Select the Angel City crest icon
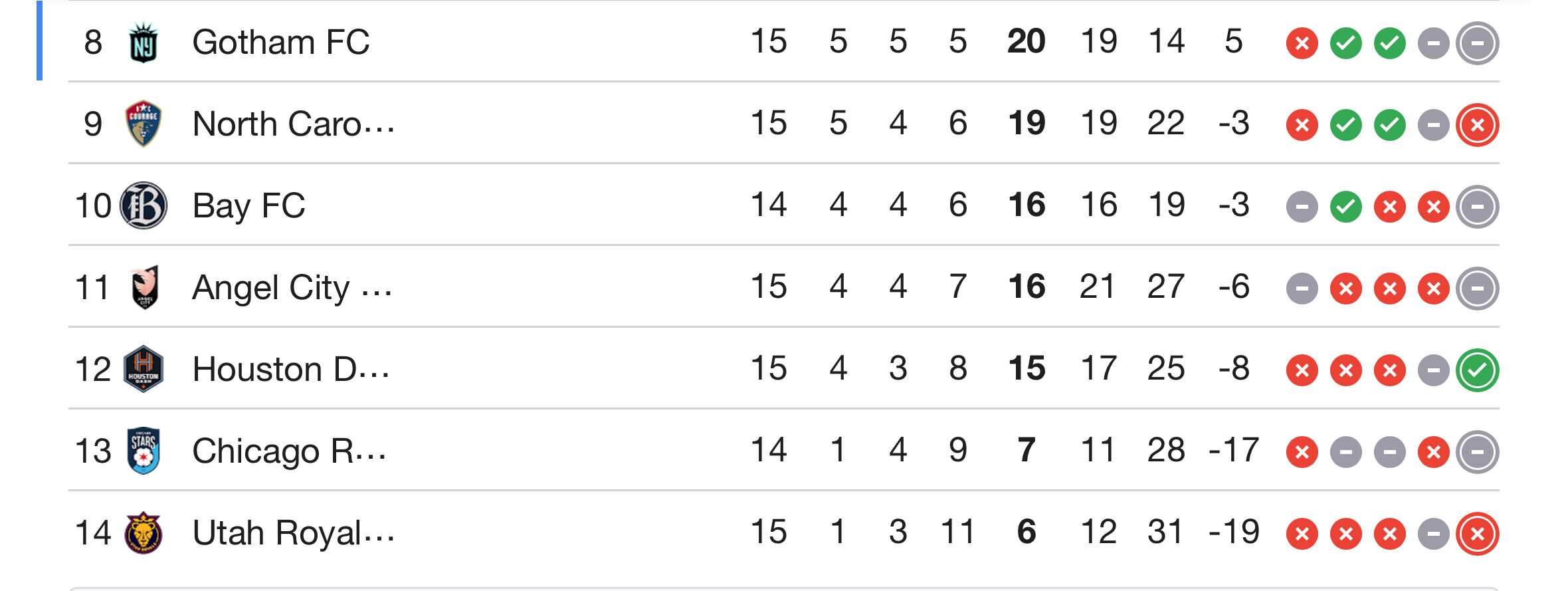Image resolution: width=1568 pixels, height=591 pixels. 144,287
